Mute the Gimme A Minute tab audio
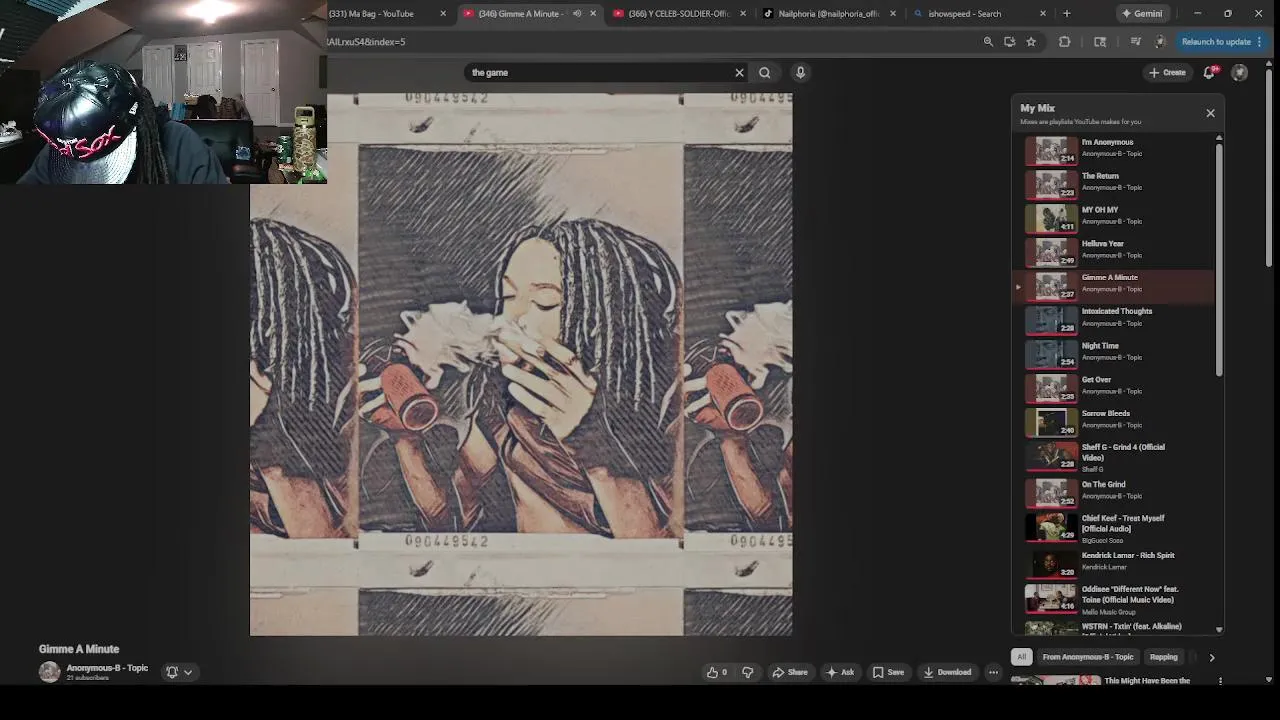Screen dimensions: 1280x720 577,14
